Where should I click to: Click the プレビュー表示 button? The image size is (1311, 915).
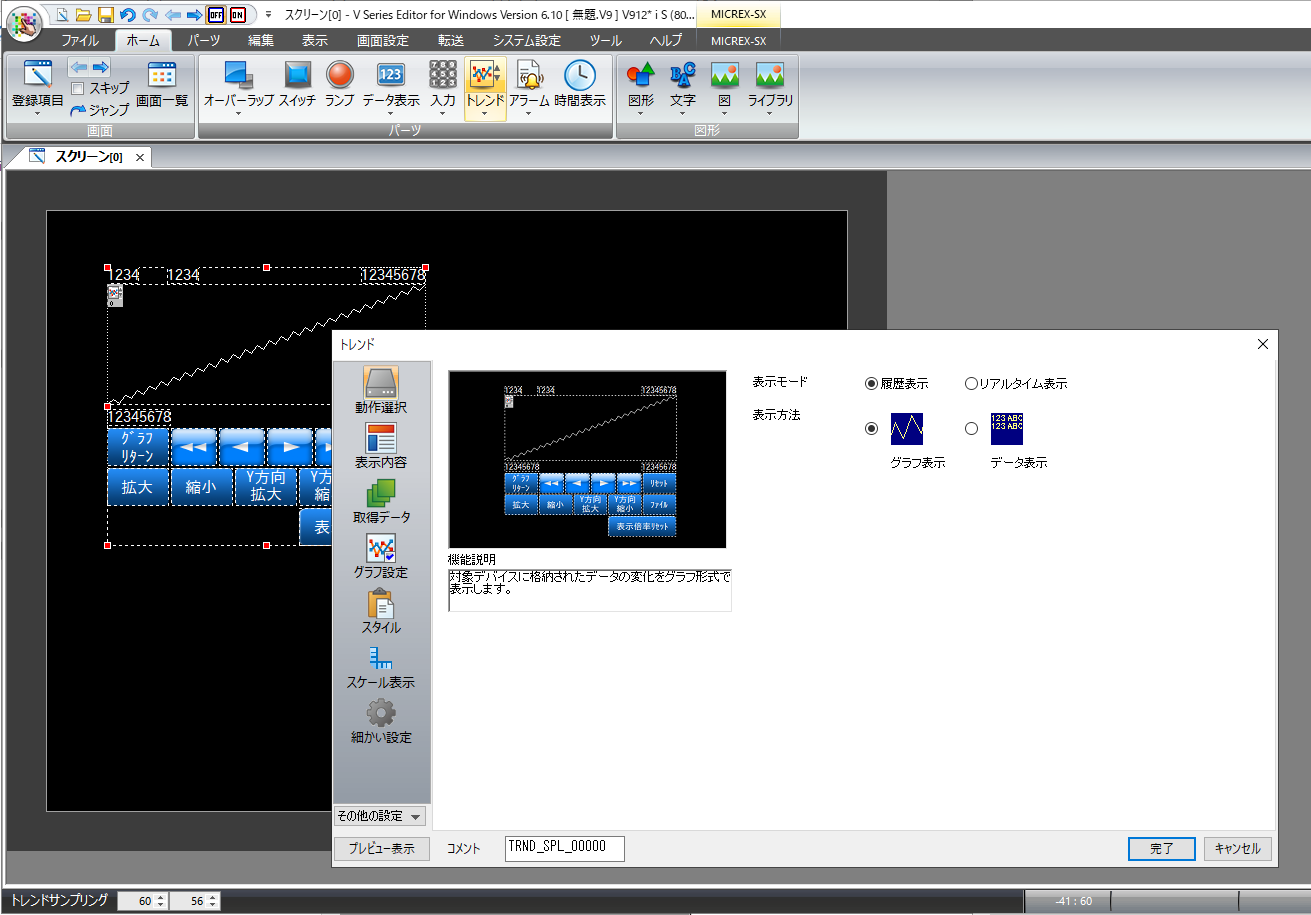click(381, 848)
